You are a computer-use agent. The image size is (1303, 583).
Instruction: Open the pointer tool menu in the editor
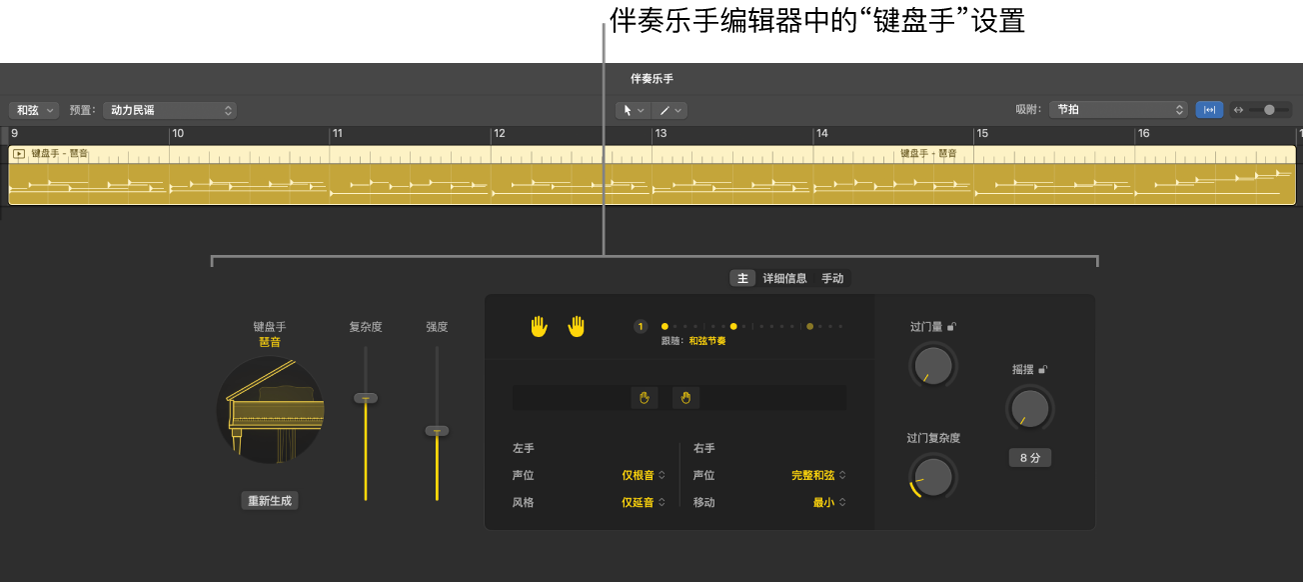point(632,110)
